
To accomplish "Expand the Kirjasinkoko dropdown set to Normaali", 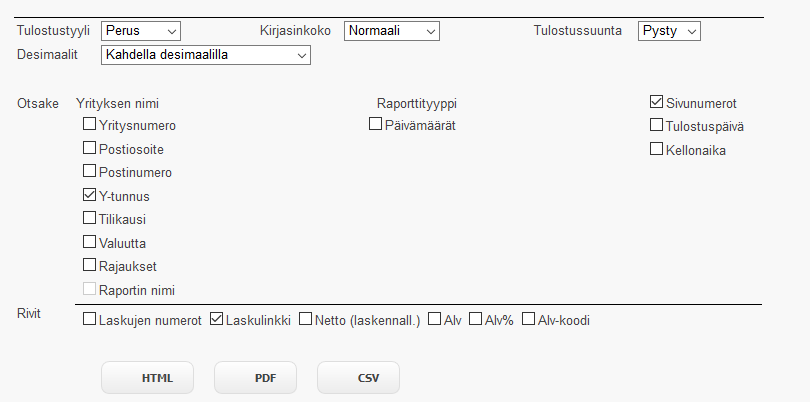I will coord(392,31).
